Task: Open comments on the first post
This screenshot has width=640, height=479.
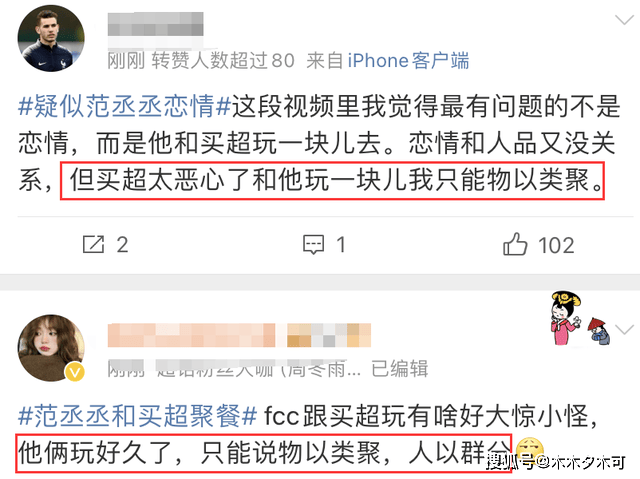Action: pyautogui.click(x=313, y=245)
